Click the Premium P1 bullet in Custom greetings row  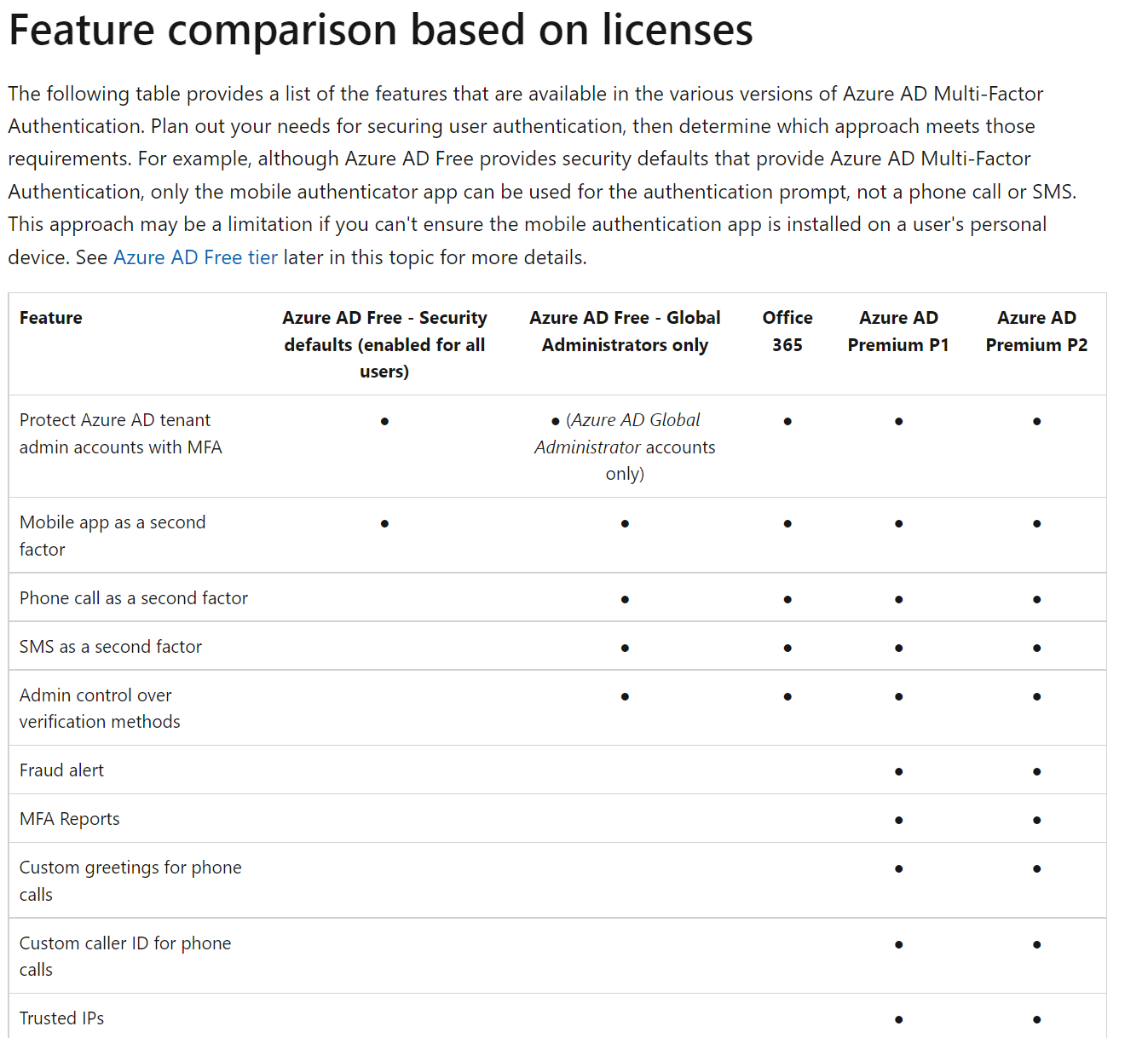point(898,868)
